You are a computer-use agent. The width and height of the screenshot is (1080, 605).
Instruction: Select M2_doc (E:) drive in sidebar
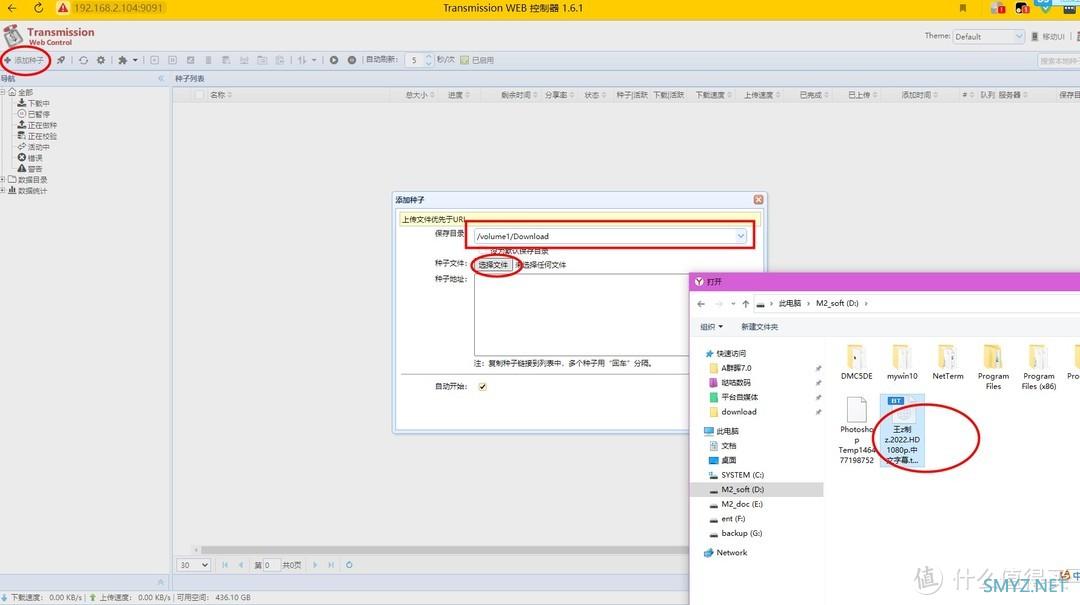click(741, 504)
